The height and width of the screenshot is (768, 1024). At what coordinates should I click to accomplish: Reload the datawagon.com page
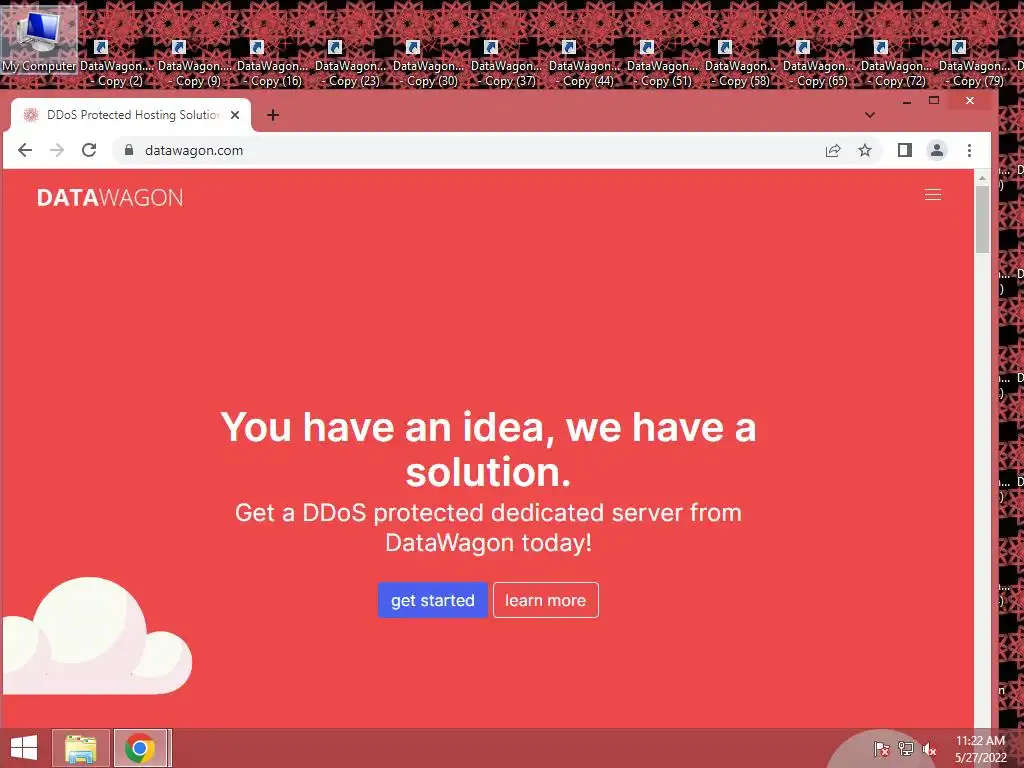pos(89,150)
